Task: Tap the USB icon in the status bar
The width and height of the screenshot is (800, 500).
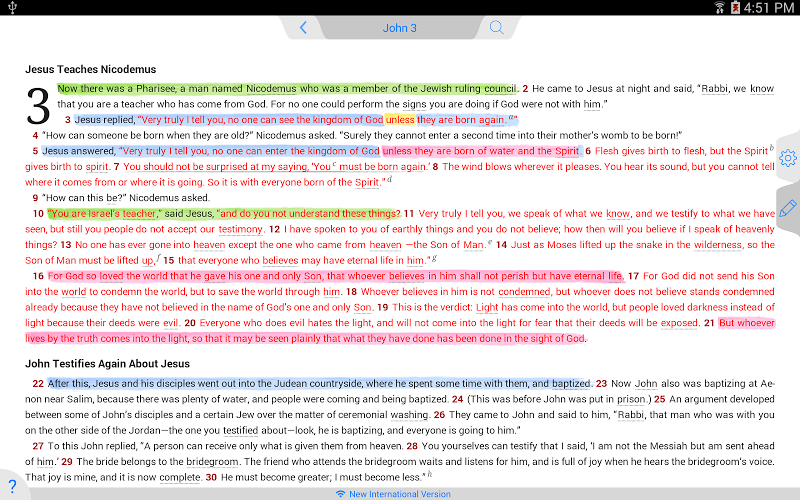Action: 13,7
